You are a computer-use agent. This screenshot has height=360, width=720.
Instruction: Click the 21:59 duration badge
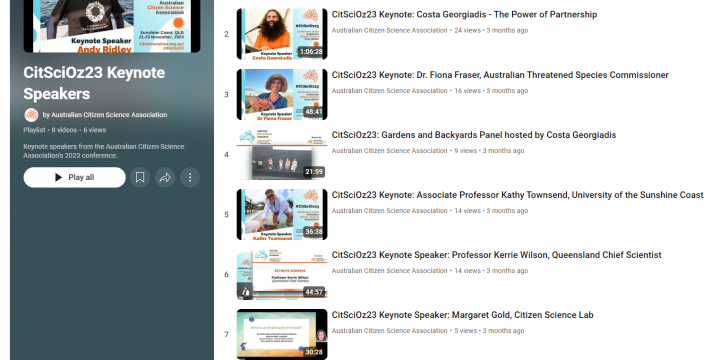click(314, 172)
